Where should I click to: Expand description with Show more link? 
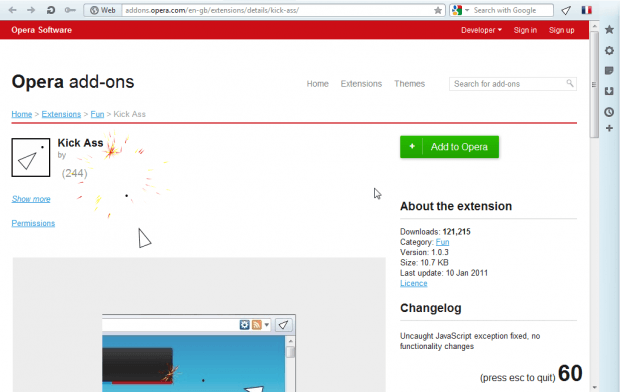click(x=31, y=199)
